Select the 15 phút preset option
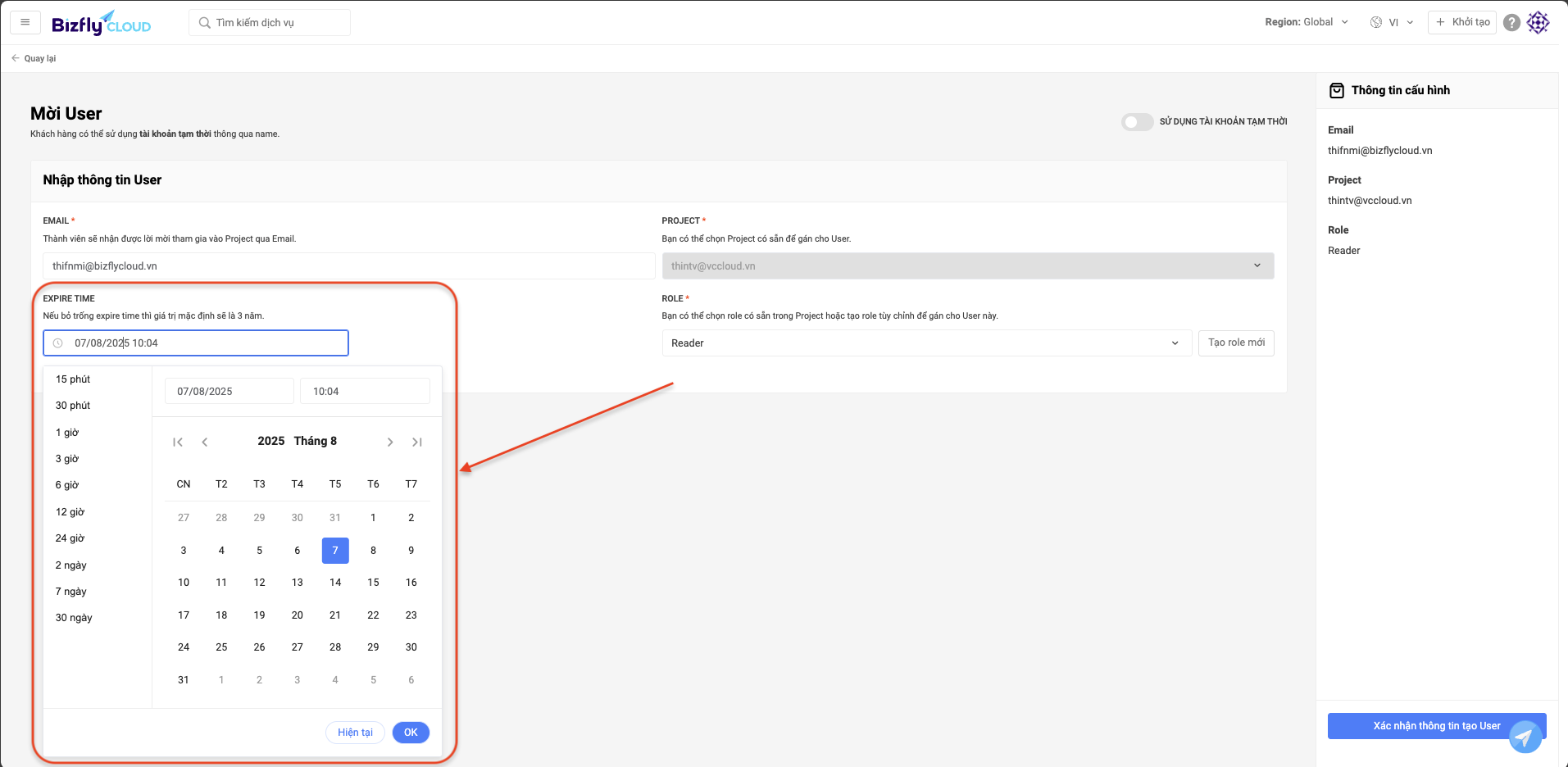Image resolution: width=1568 pixels, height=767 pixels. click(x=73, y=379)
